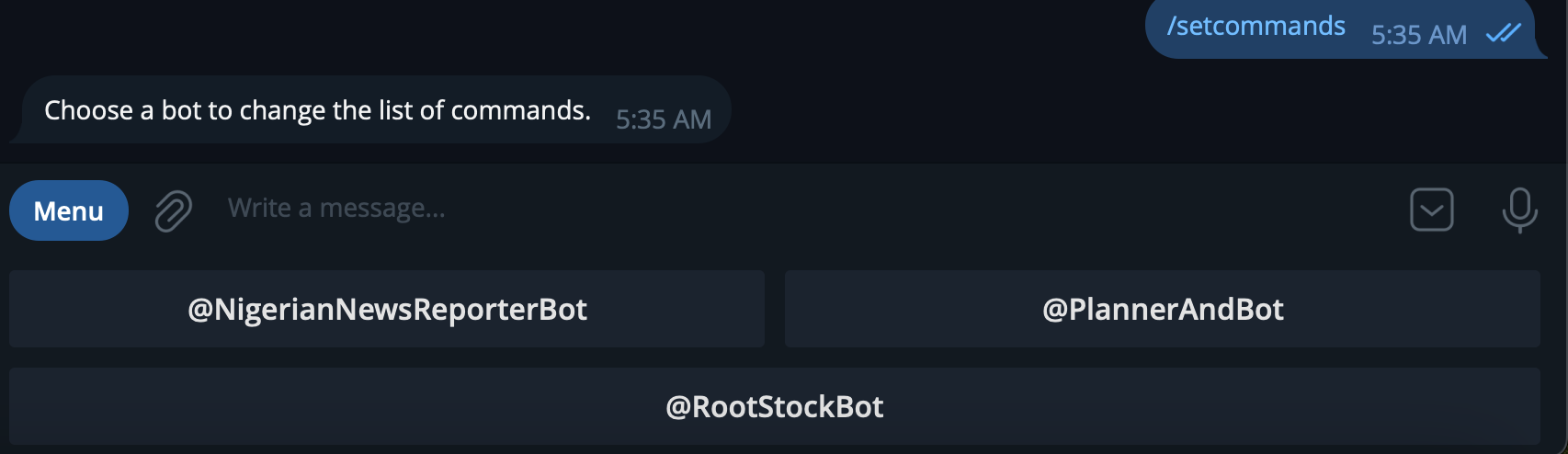The image size is (1568, 454).
Task: Click the /setcommands command link
Action: click(x=1256, y=26)
